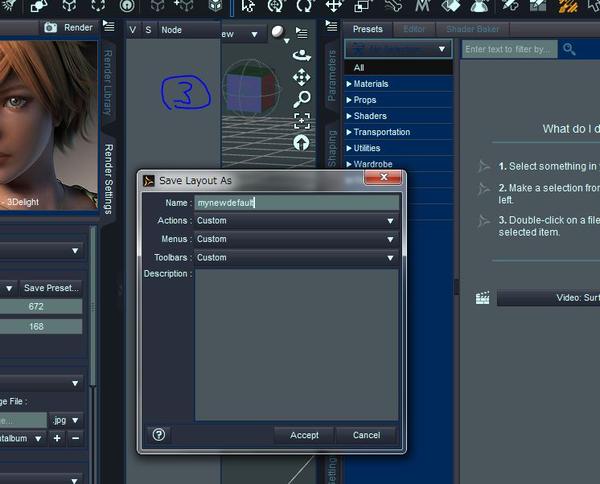The image size is (600, 484).
Task: Select the Node Selection arrow tool
Action: pyautogui.click(x=248, y=6)
